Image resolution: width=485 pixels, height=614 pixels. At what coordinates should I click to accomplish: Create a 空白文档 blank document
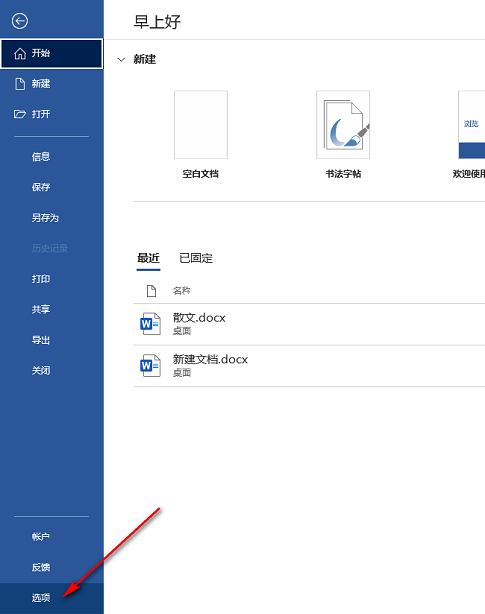[x=201, y=125]
